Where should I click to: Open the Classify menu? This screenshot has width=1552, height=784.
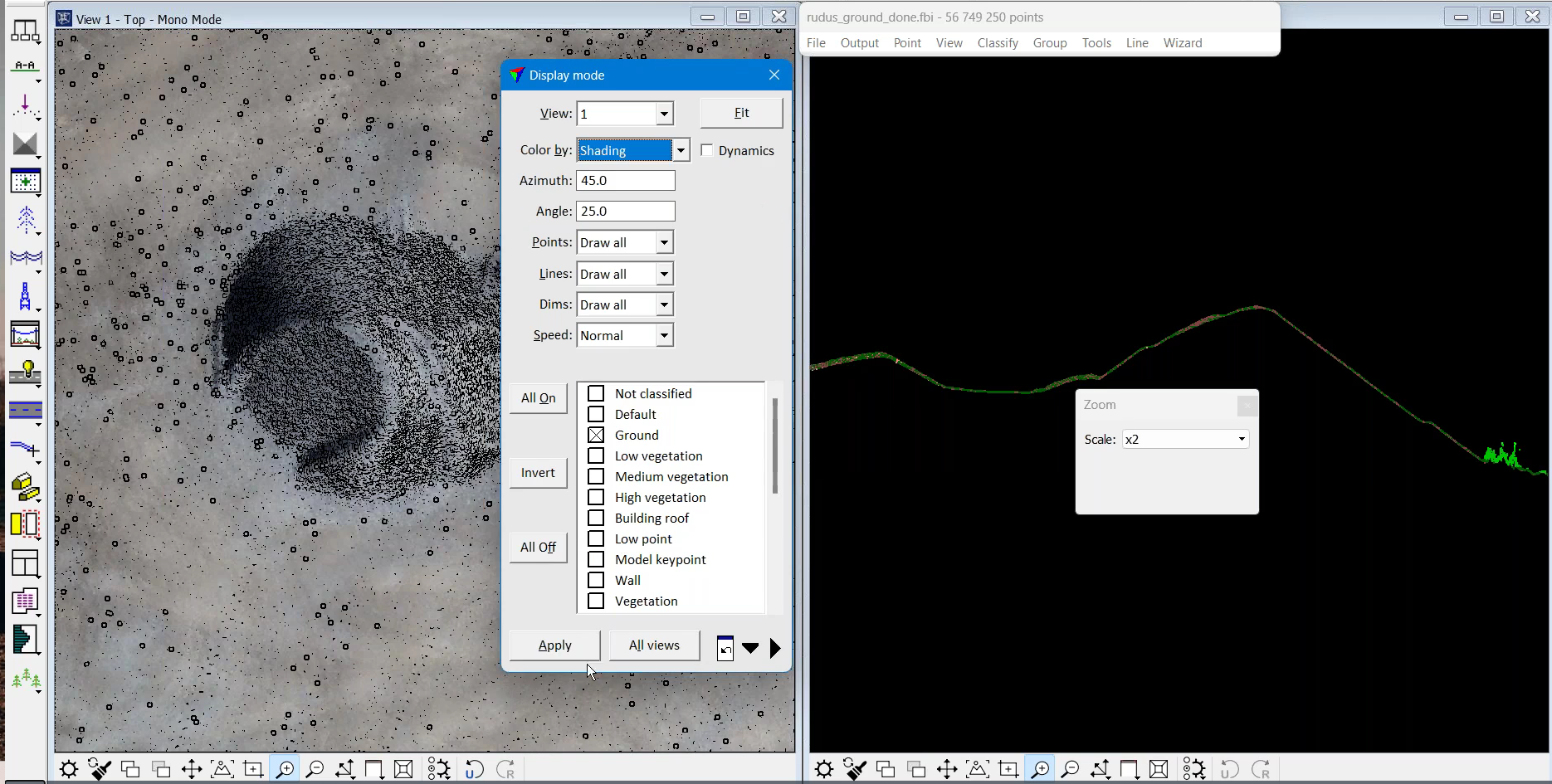click(998, 43)
